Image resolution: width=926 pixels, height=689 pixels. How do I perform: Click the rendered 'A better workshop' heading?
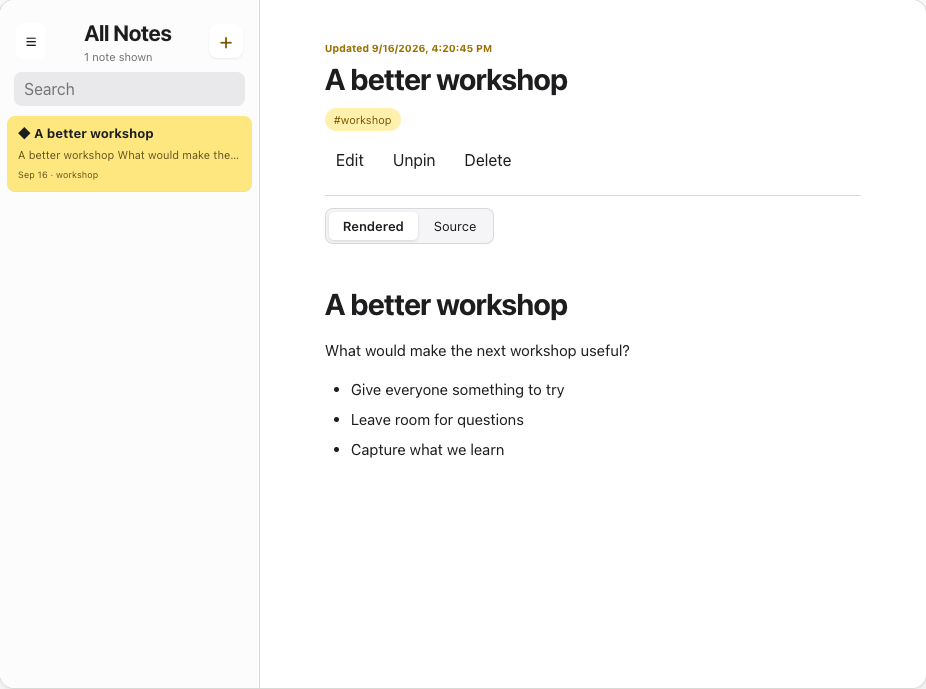[446, 305]
